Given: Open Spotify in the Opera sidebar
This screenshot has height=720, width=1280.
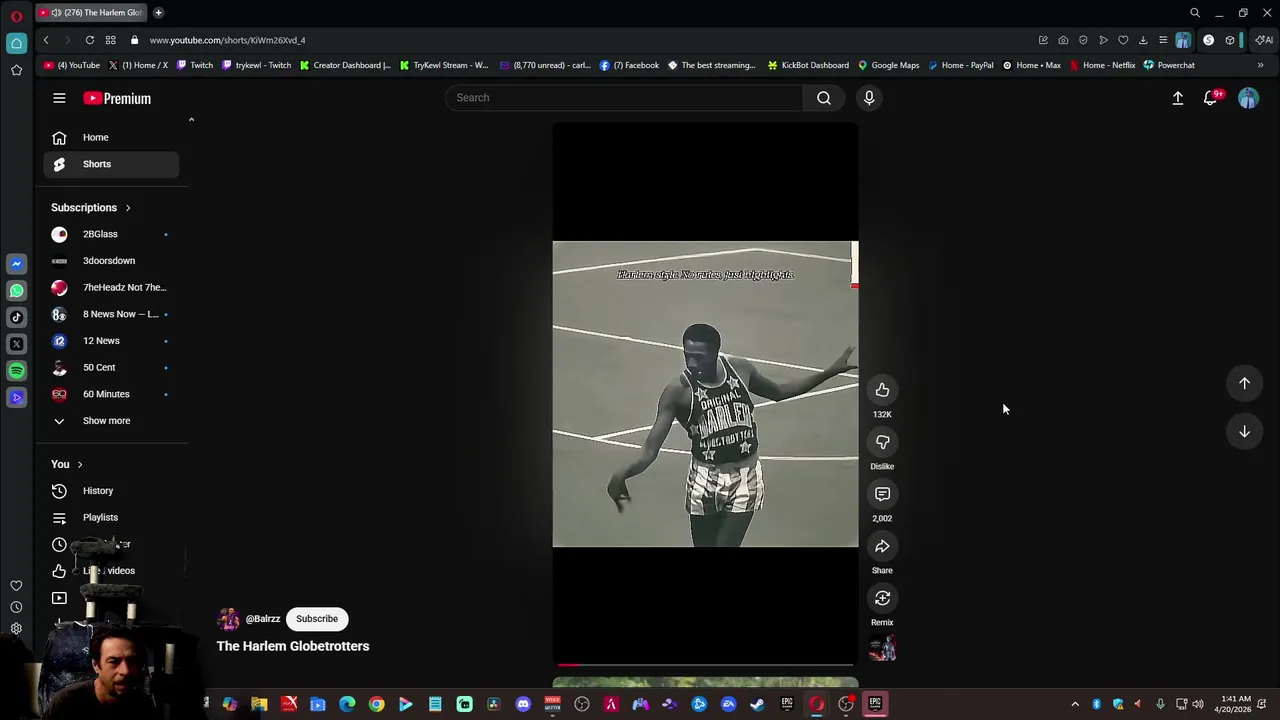Looking at the screenshot, I should (16, 371).
